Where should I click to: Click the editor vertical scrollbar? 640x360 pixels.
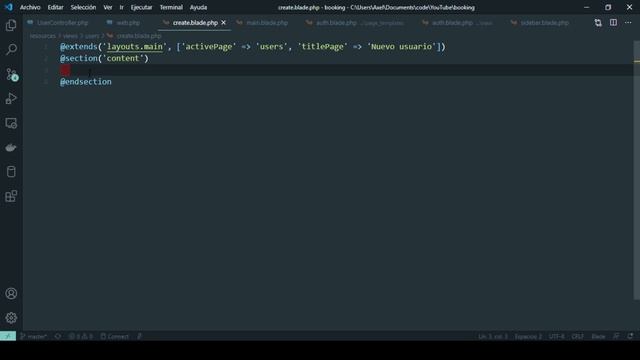(637, 171)
